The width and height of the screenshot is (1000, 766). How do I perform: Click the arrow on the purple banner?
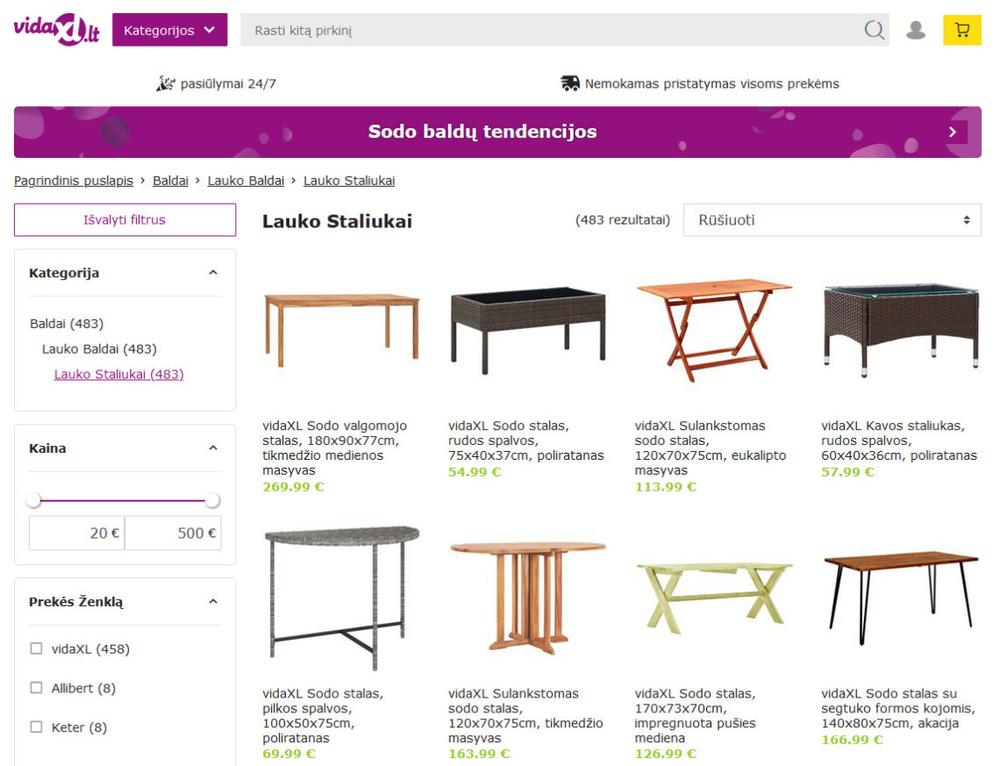tap(953, 132)
